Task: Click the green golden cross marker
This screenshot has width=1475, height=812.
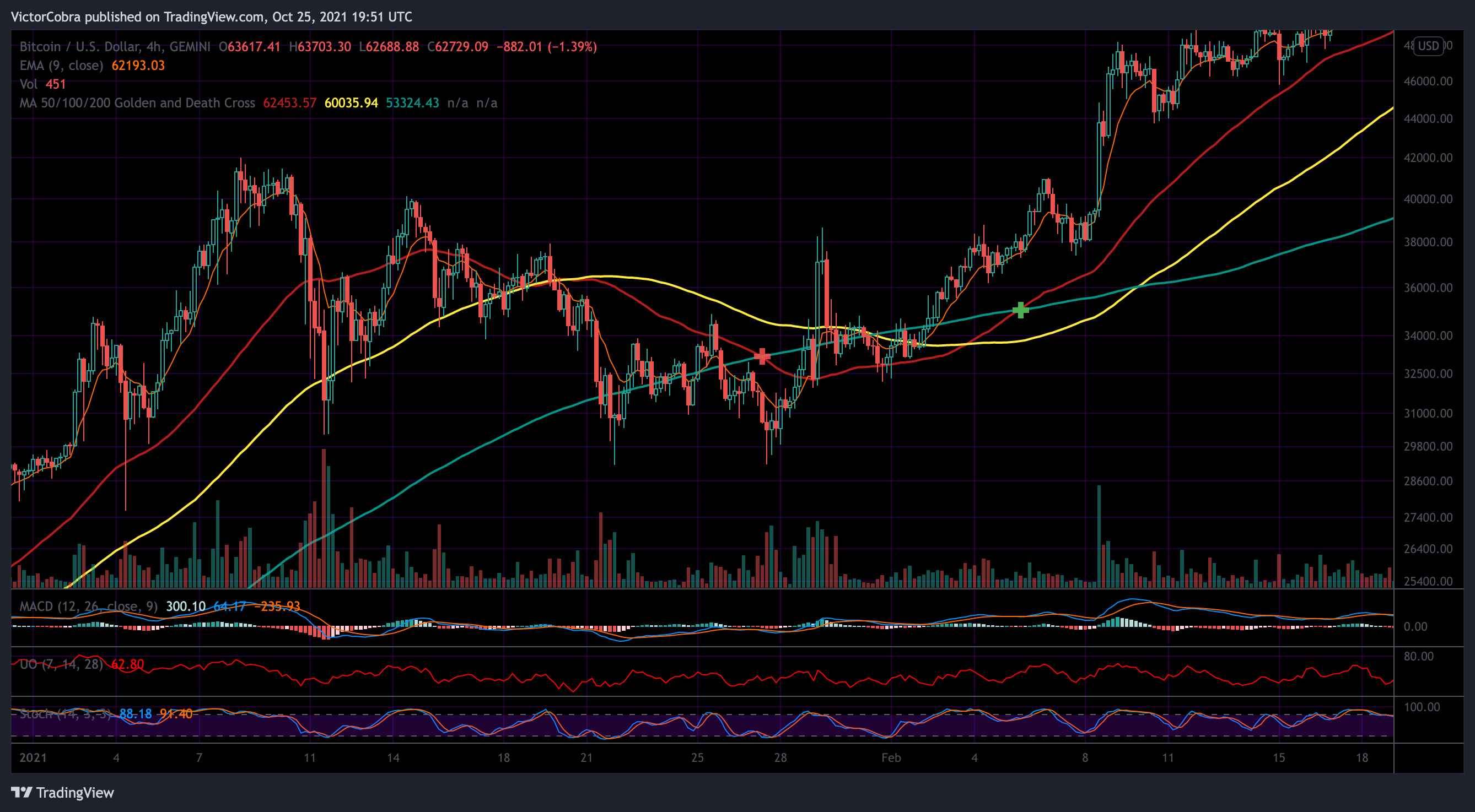Action: point(1020,310)
